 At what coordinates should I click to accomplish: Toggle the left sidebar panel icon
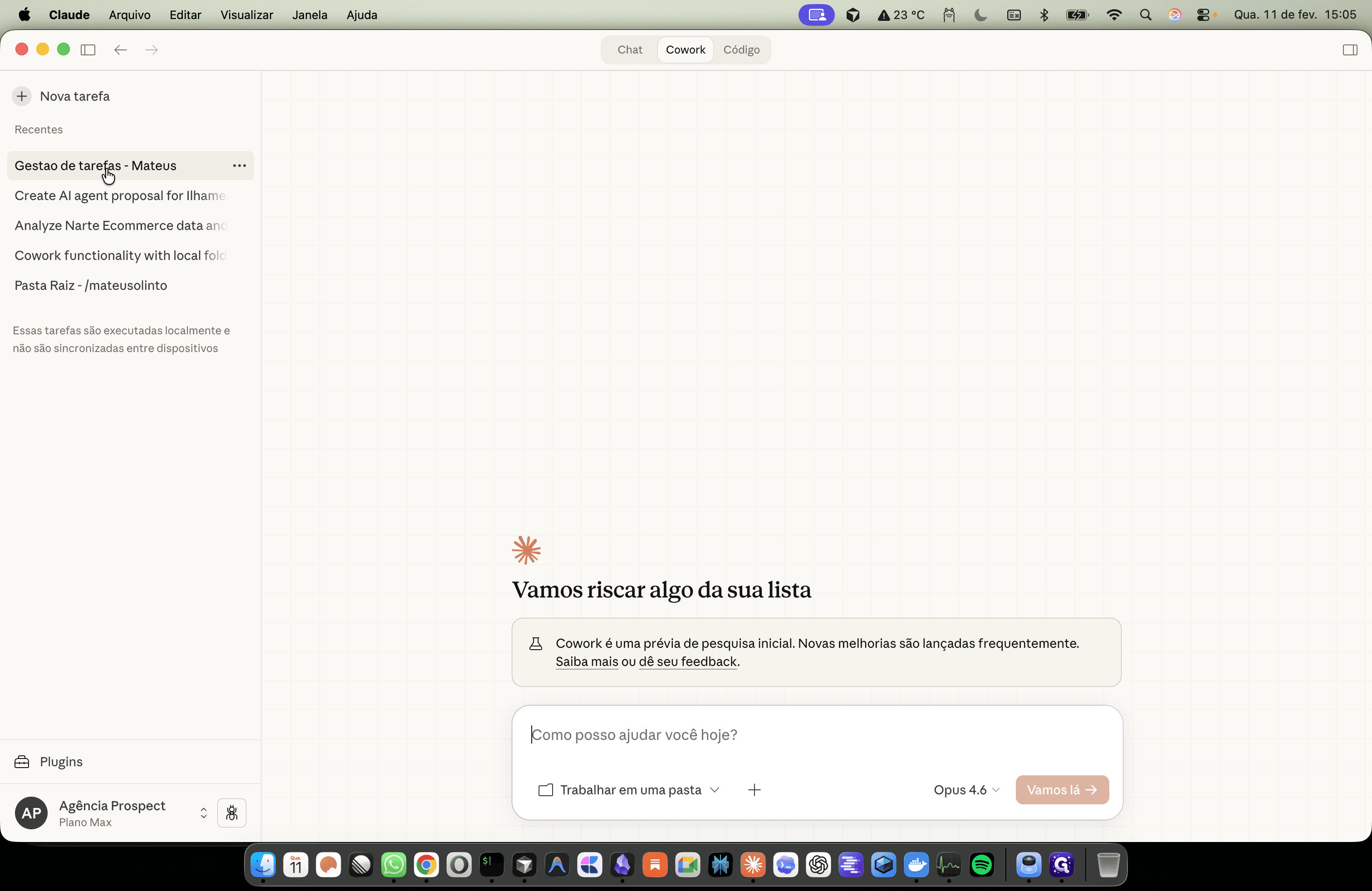[88, 49]
